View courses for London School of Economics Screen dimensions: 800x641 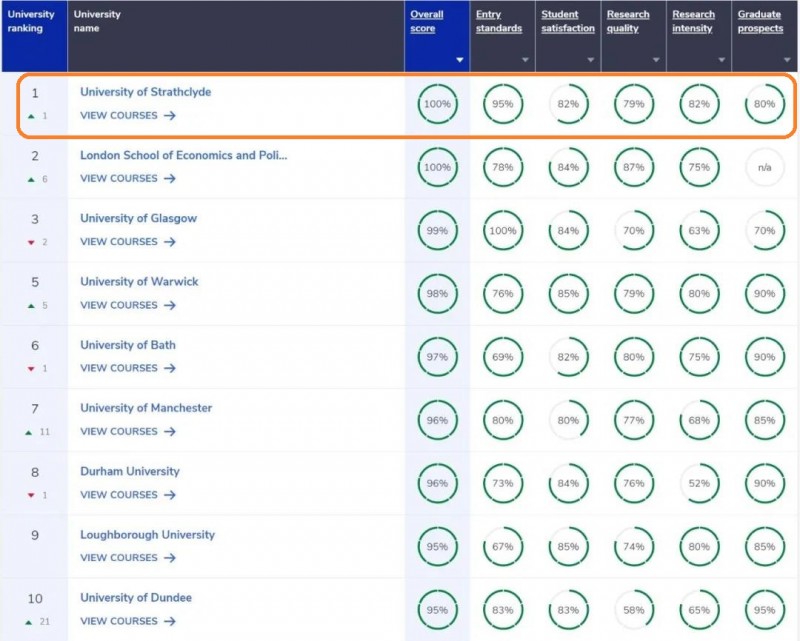128,179
